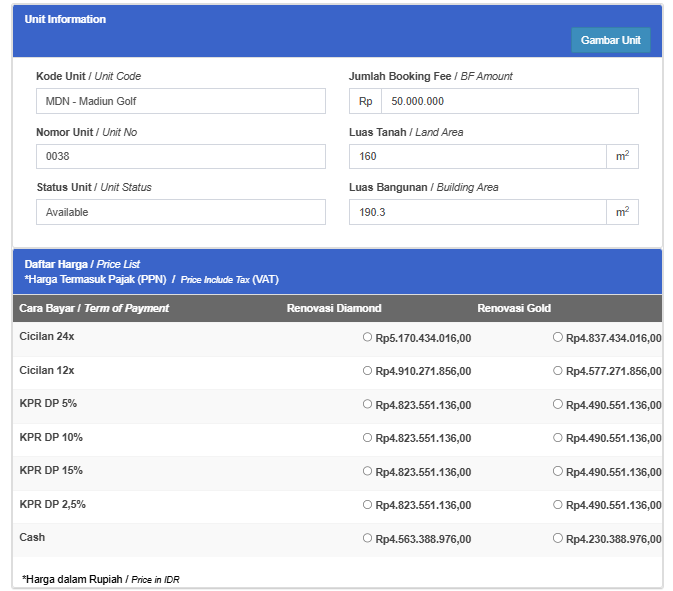Screen dimensions: 673x591
Task: Choose Renovasi Diamond for Cicilan 12x
Action: click(367, 370)
